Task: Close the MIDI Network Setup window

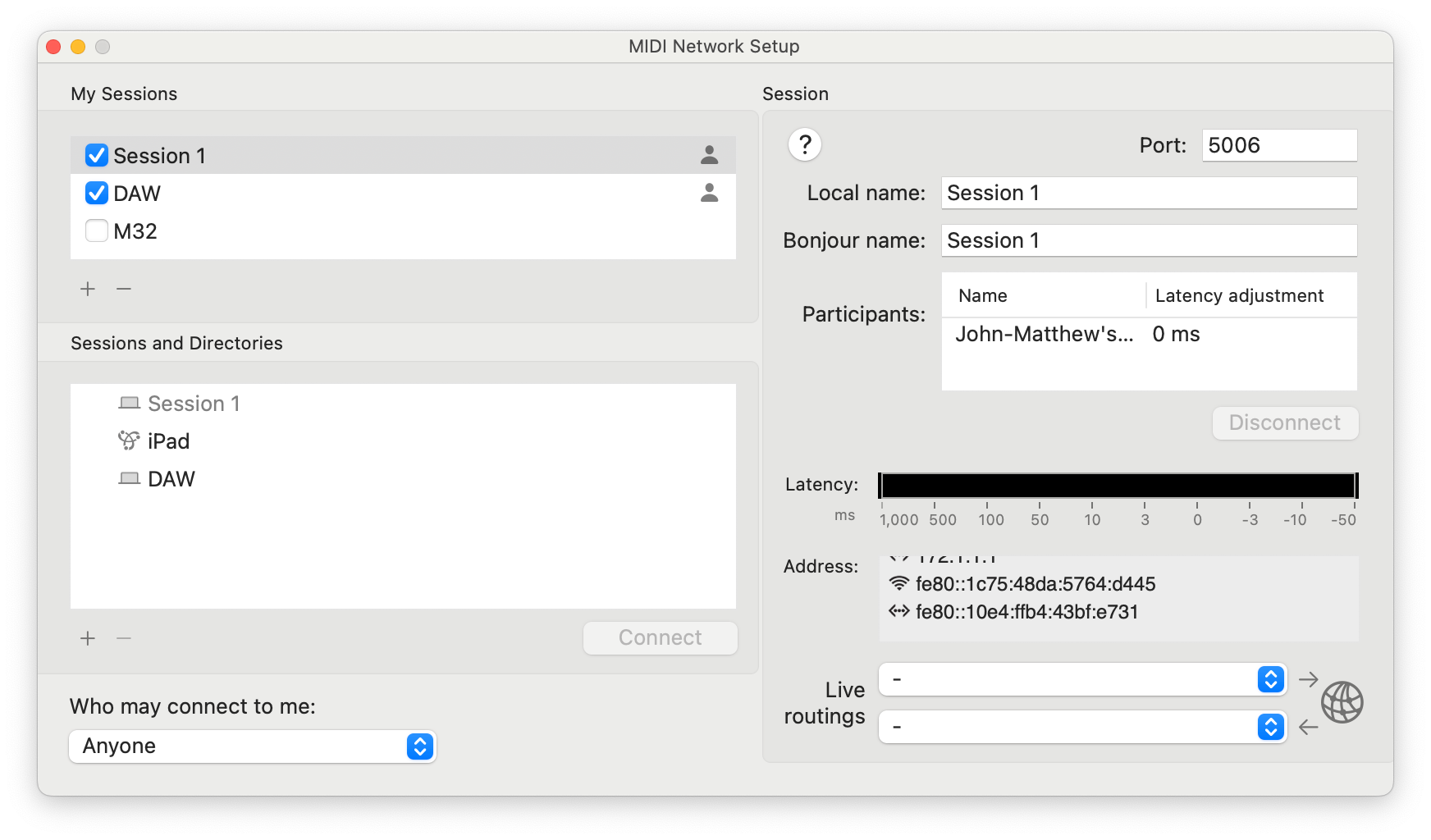Action: (x=53, y=47)
